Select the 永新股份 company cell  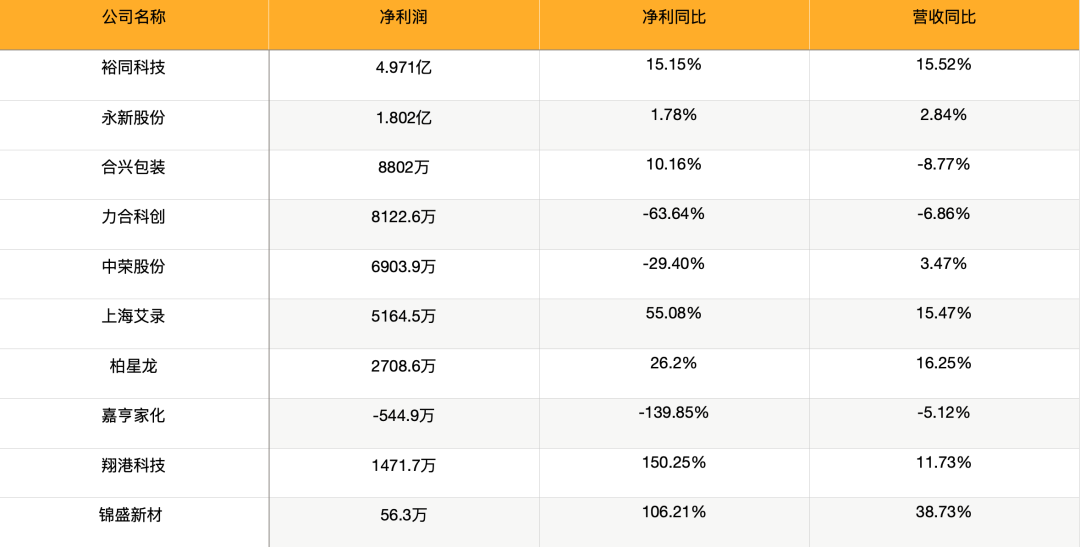[x=134, y=117]
